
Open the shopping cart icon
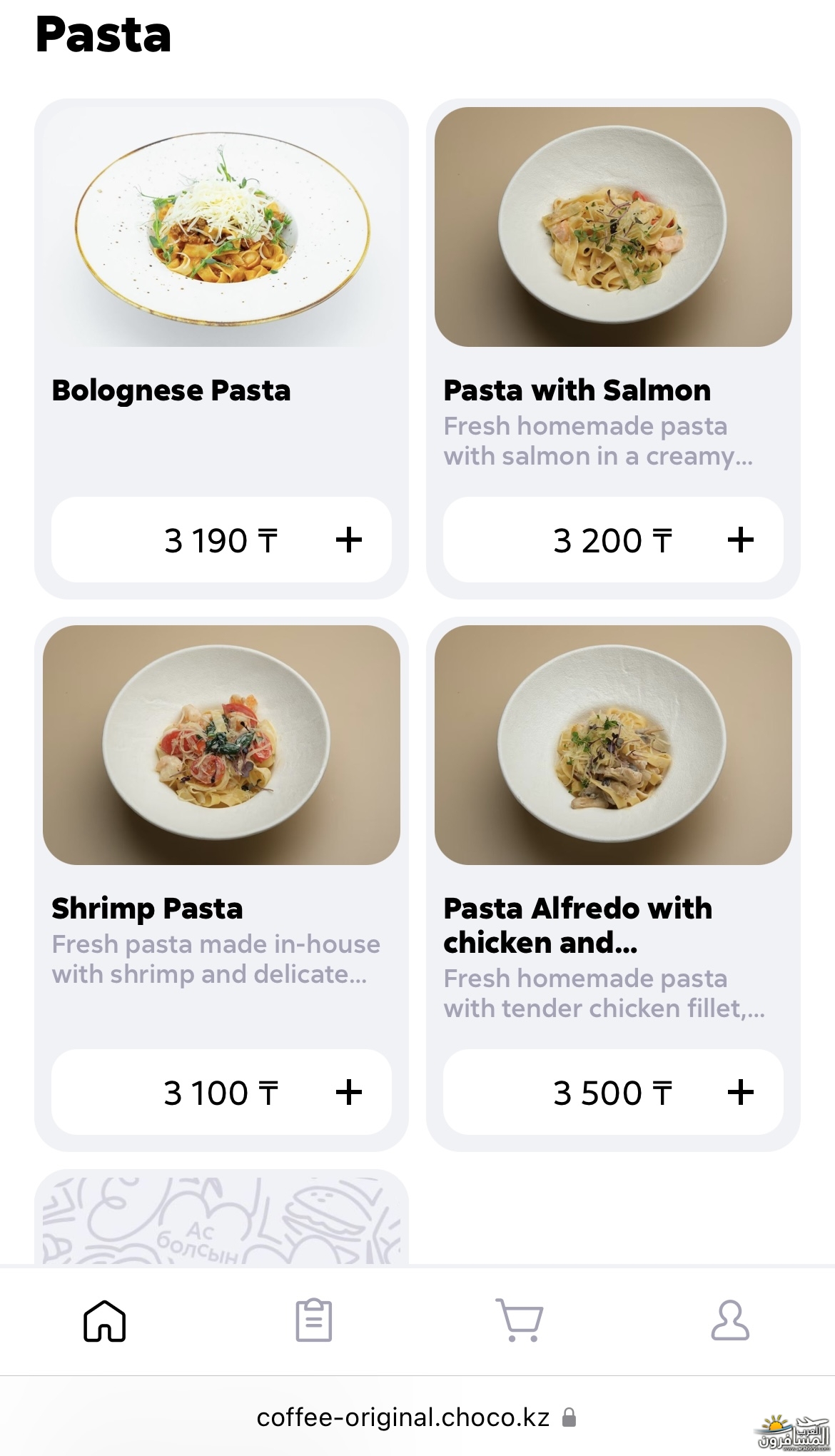point(520,1320)
